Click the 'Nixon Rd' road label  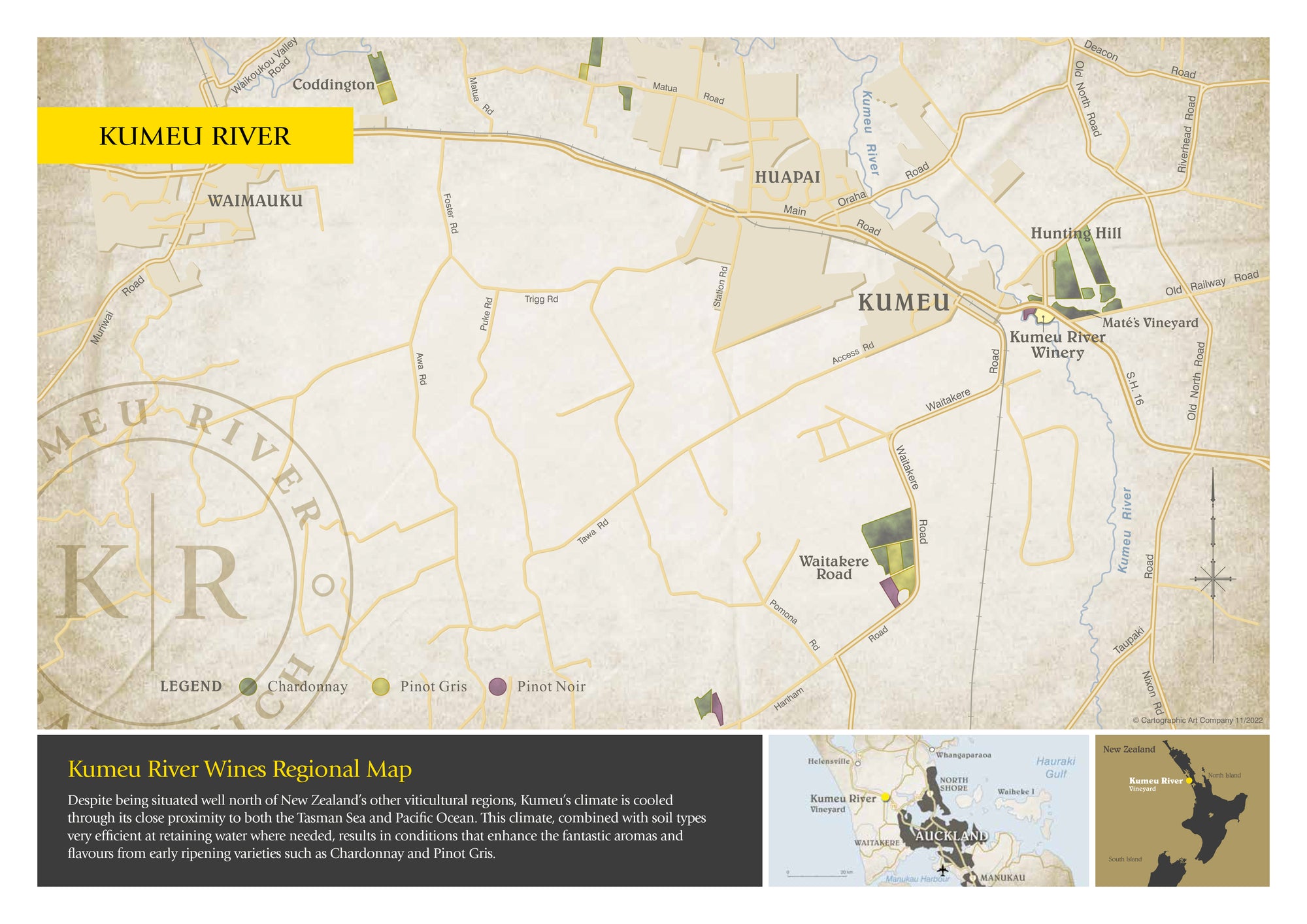(x=1153, y=693)
